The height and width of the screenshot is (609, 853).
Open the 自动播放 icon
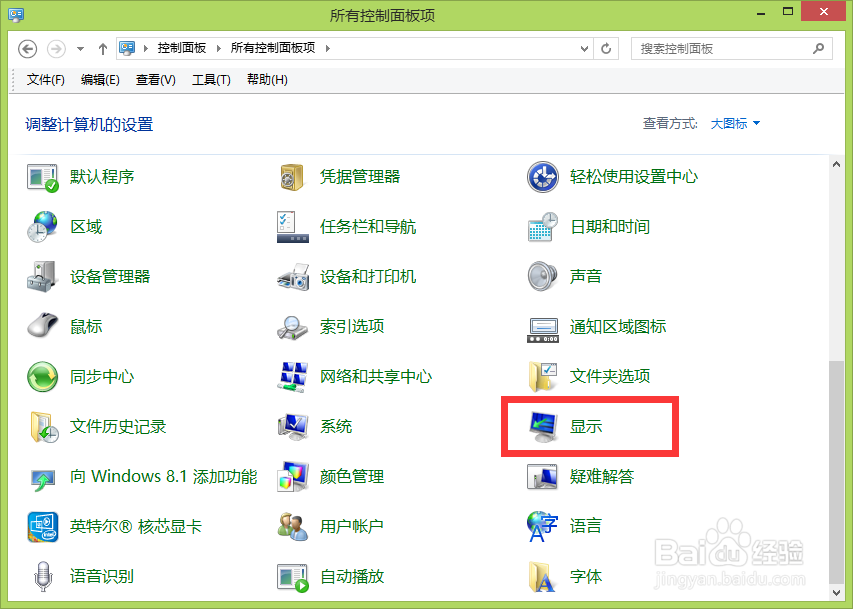pos(293,578)
